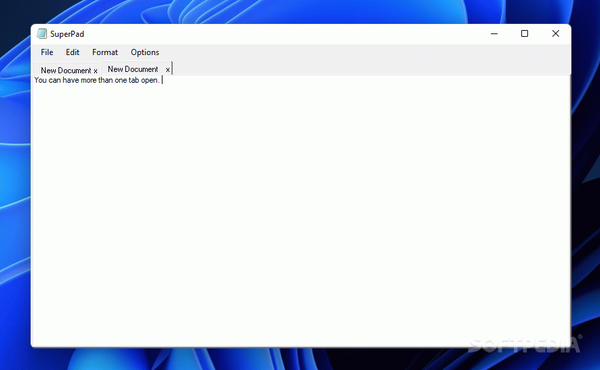Open the Options menu
The image size is (600, 370).
coord(145,52)
